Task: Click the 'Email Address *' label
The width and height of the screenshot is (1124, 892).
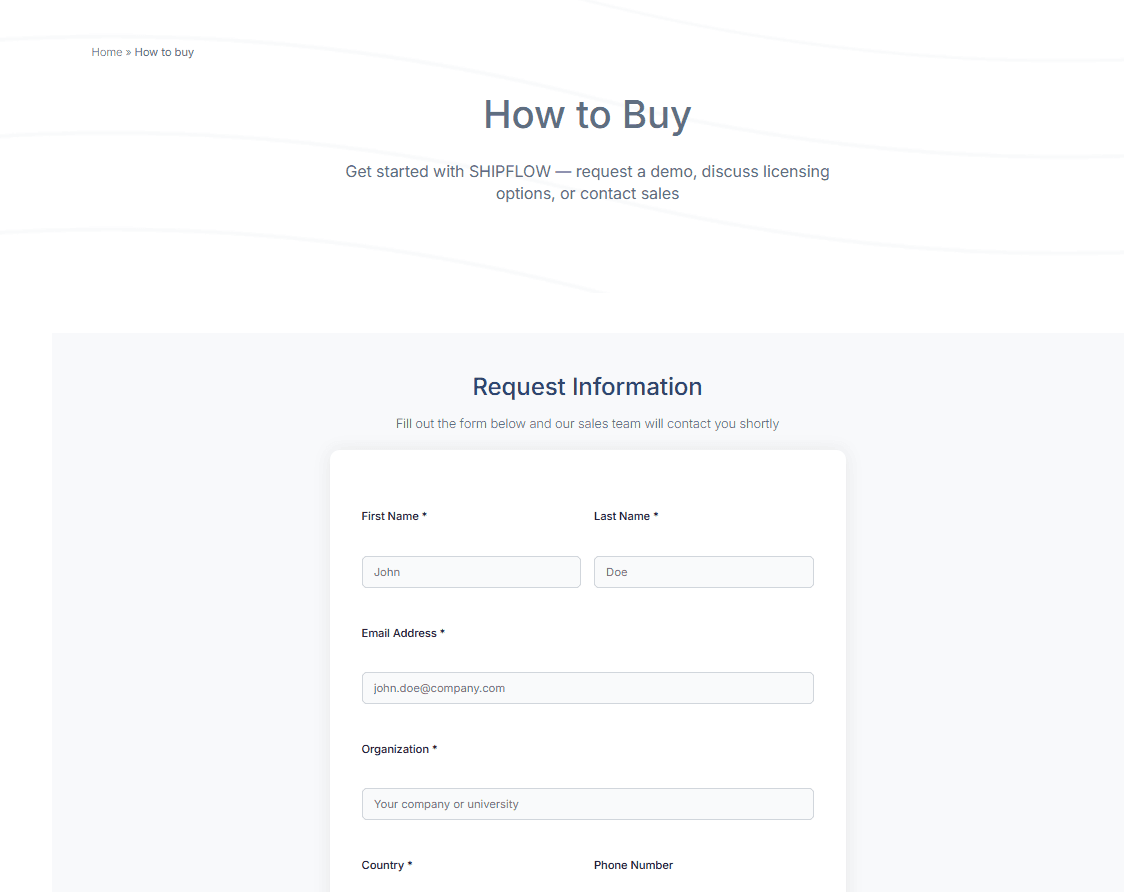Action: tap(403, 633)
